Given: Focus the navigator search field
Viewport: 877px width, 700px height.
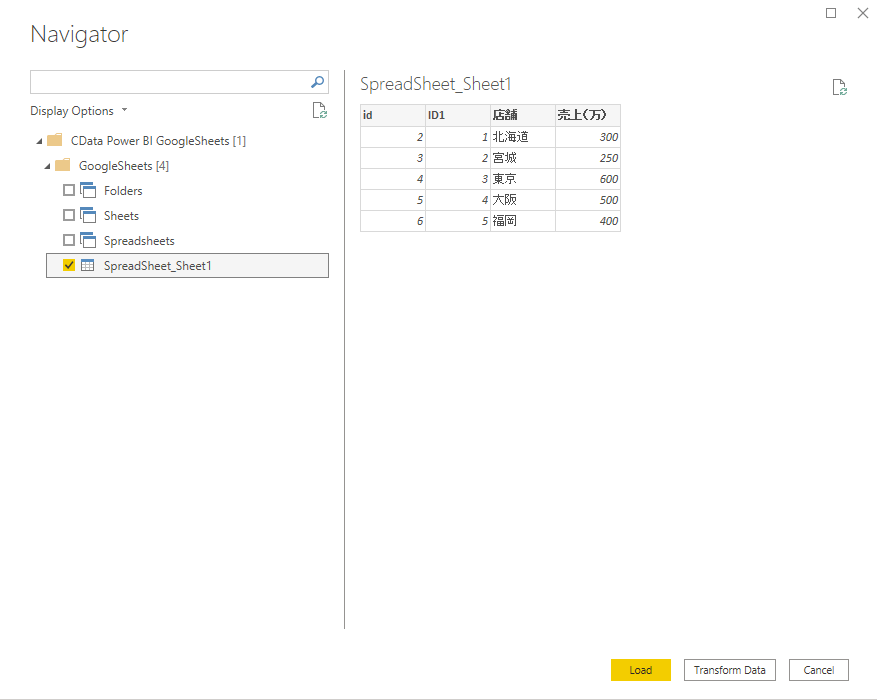Looking at the screenshot, I should [169, 82].
